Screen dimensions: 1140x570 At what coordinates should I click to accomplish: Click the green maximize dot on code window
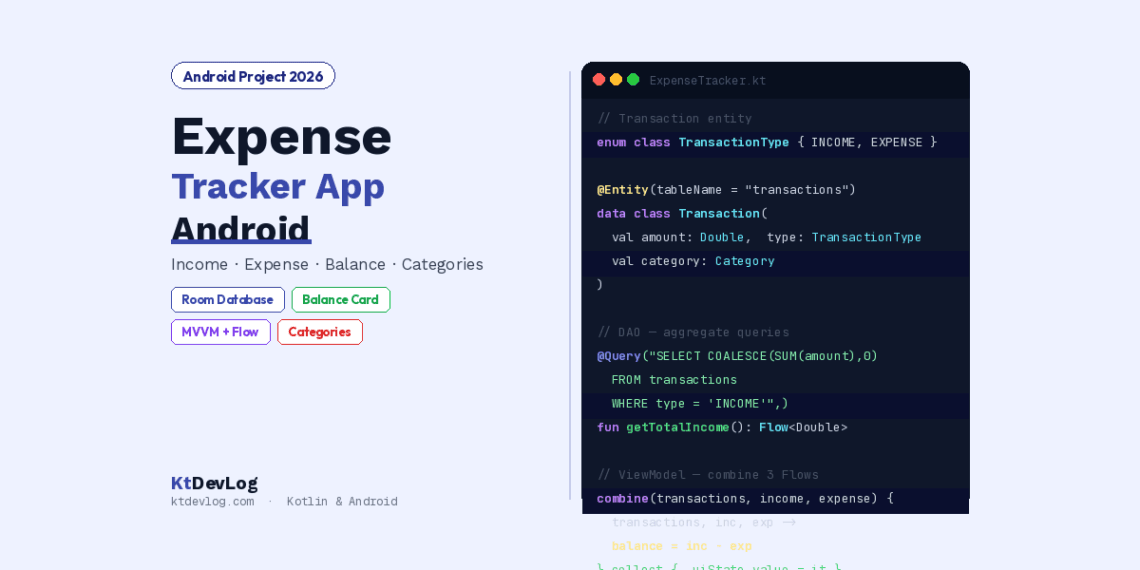[633, 80]
